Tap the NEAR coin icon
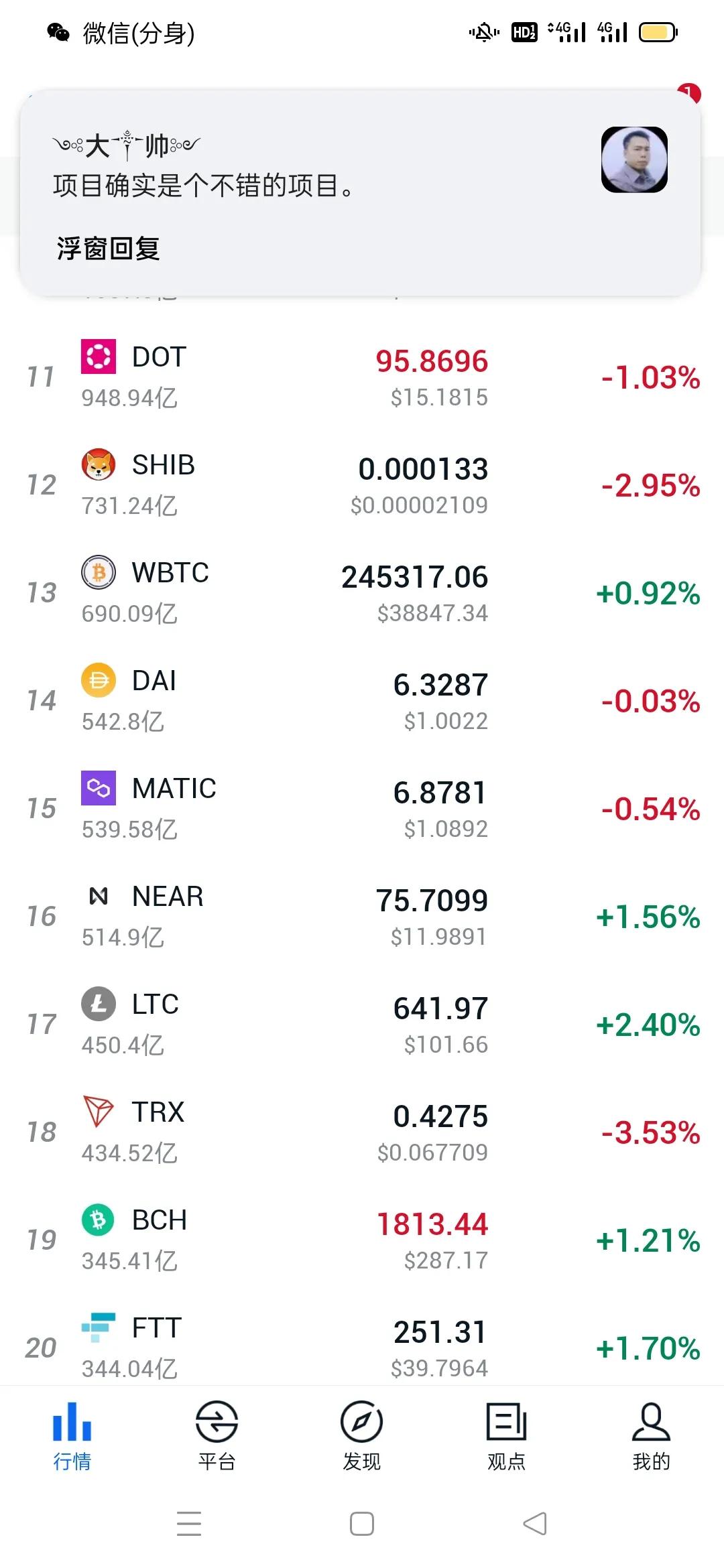The image size is (724, 1568). 99,896
